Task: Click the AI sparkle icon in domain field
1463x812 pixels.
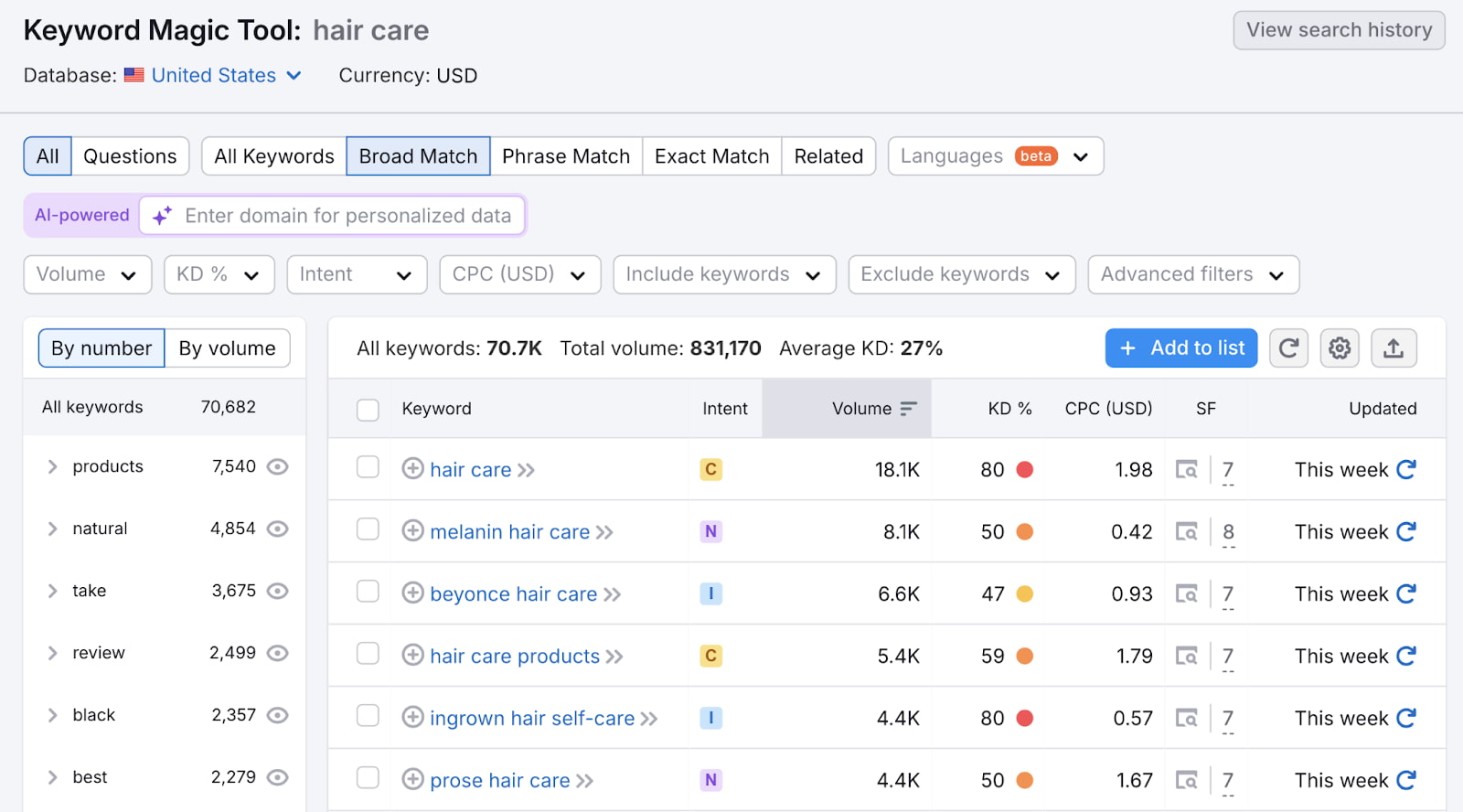Action: 162,216
